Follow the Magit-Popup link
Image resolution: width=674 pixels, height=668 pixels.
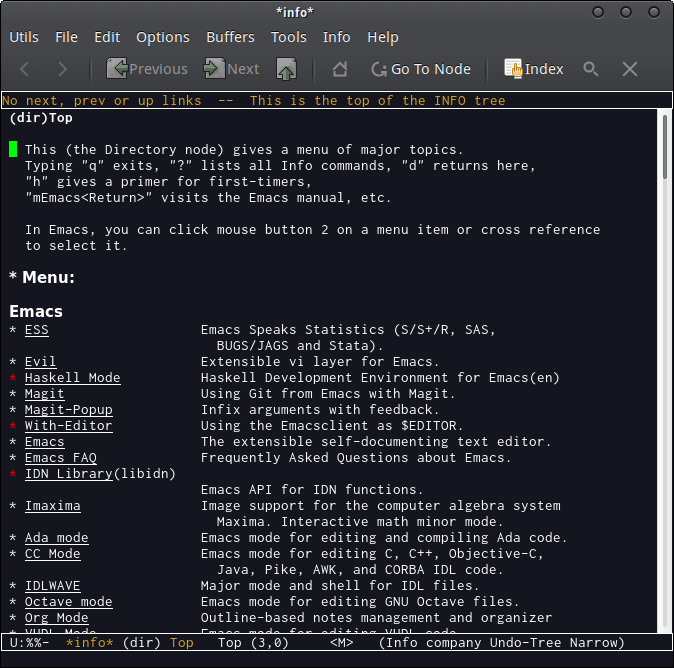coord(69,410)
